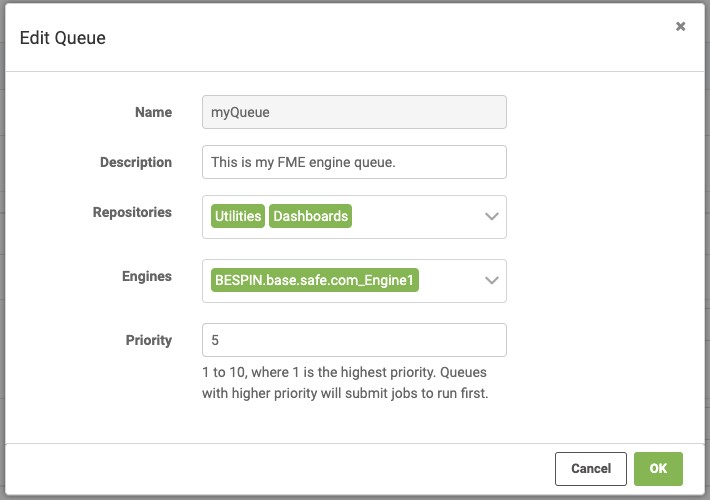This screenshot has height=500, width=710.
Task: Expand the Engines dropdown chevron
Action: point(492,280)
